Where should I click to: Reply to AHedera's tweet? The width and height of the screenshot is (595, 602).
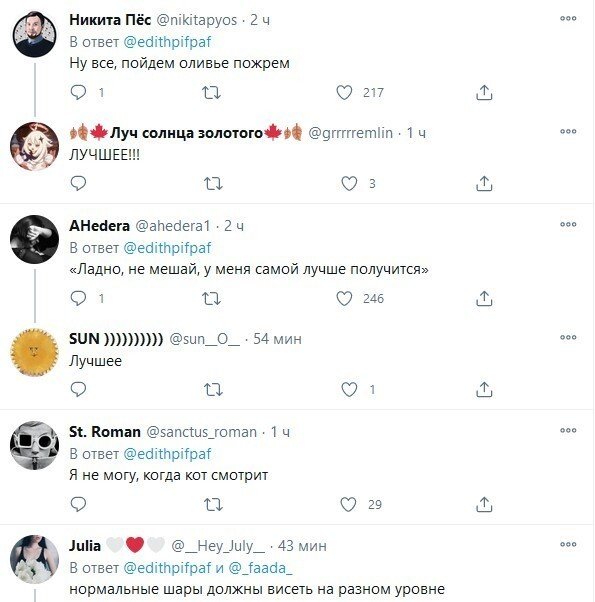(x=78, y=298)
